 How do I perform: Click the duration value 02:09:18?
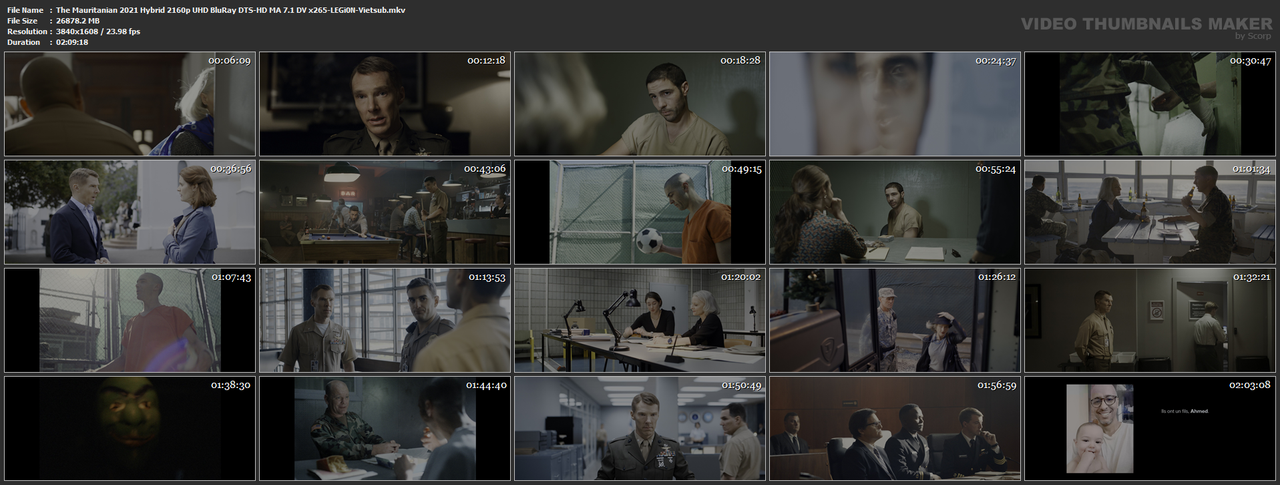point(77,42)
